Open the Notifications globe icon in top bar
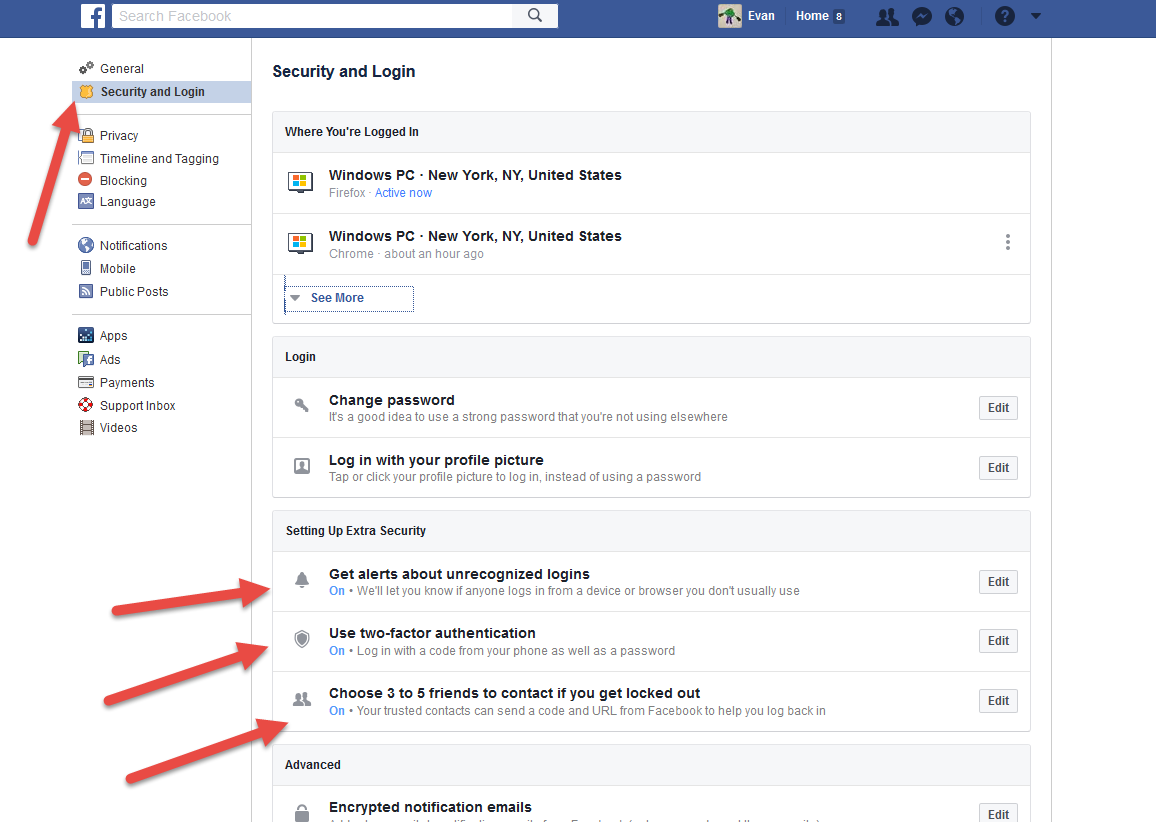The width and height of the screenshot is (1156, 822). pos(955,16)
